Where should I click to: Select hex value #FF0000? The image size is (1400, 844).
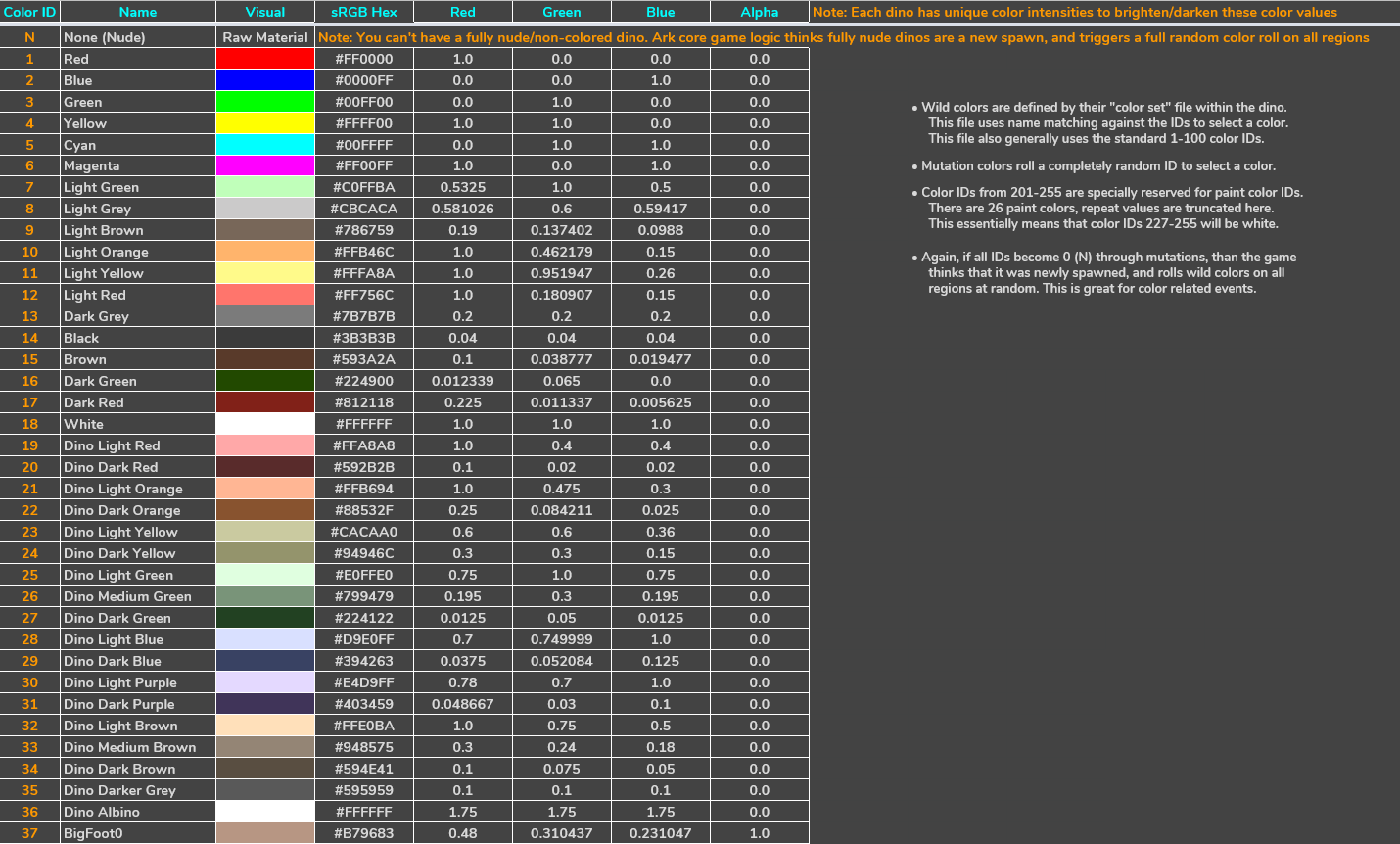[364, 59]
